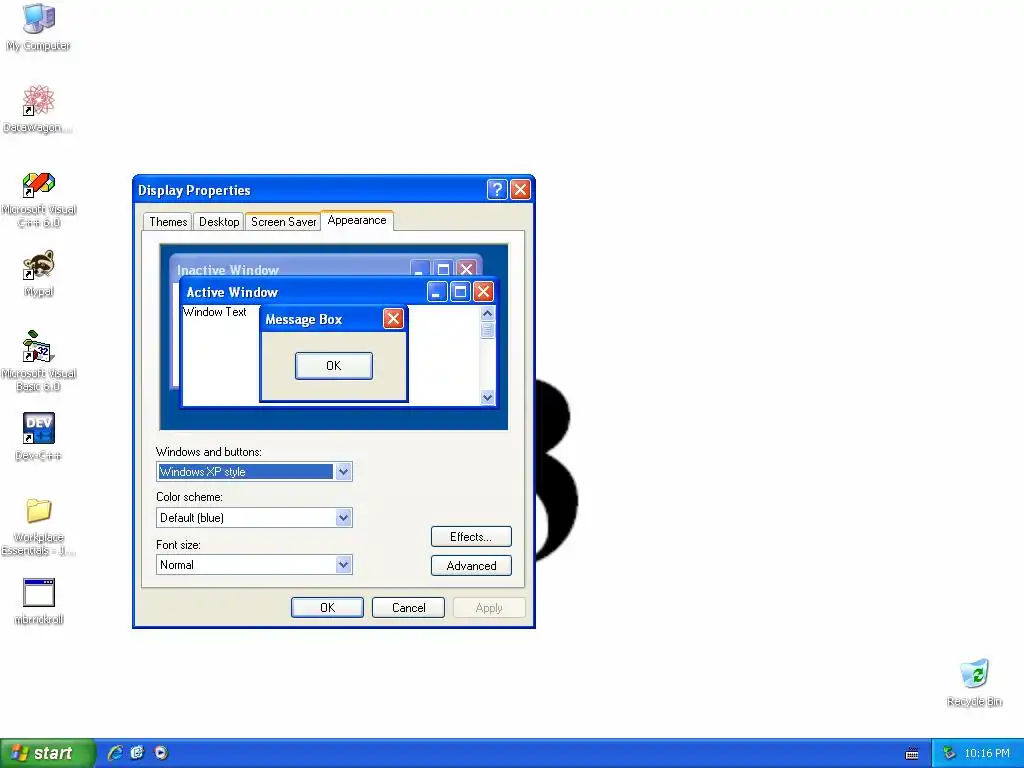Click the preview Window Text label

pos(215,312)
